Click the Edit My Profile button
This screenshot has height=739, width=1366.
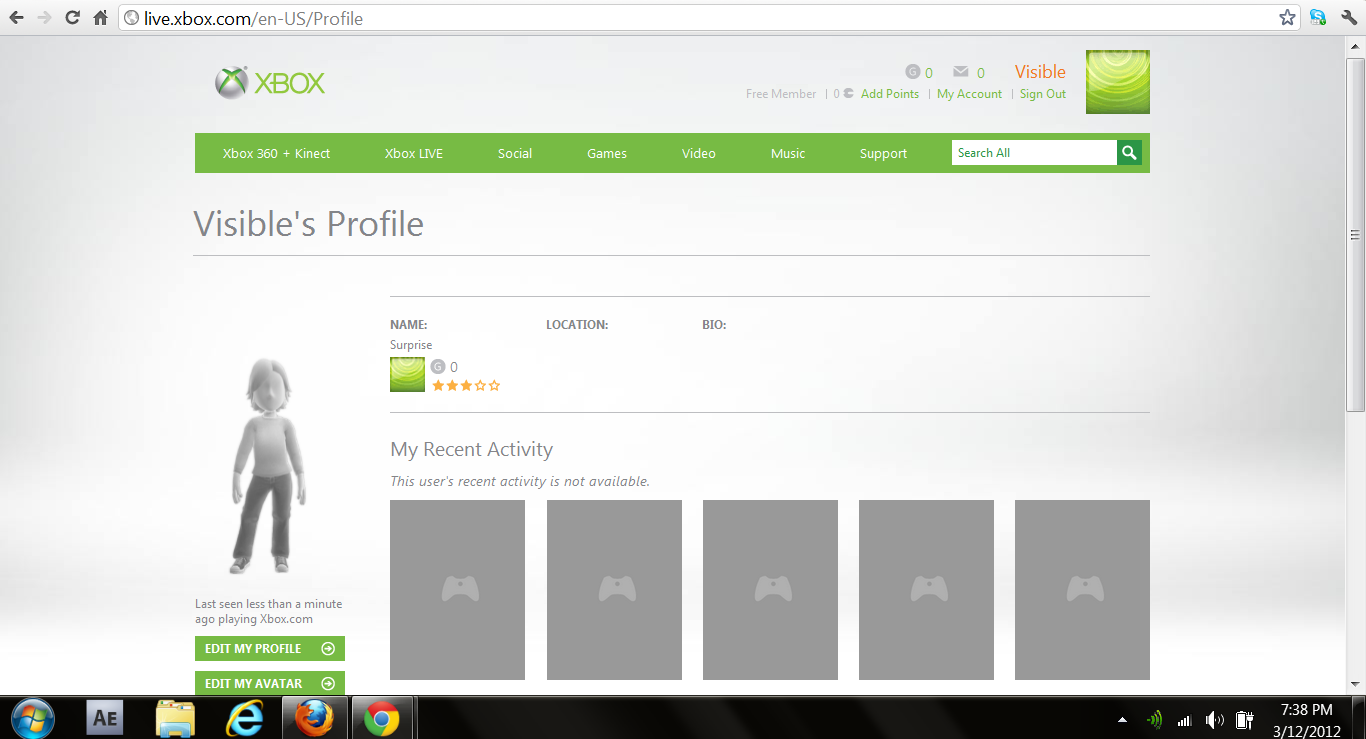[270, 649]
